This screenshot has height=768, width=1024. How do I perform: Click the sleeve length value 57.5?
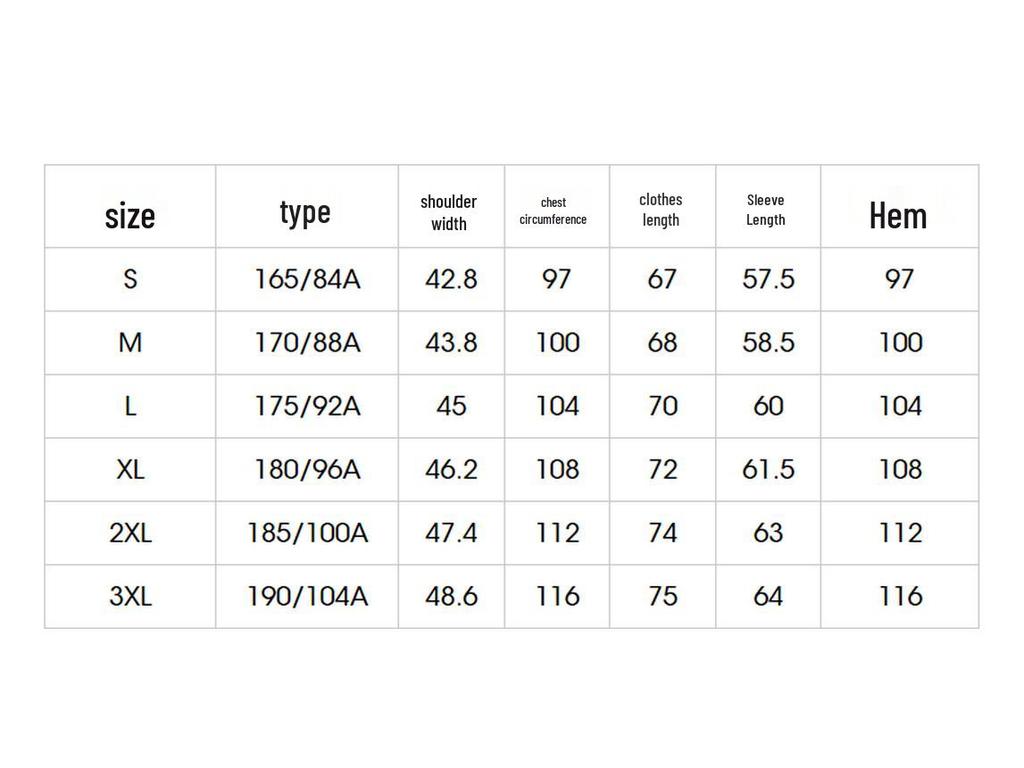click(768, 279)
